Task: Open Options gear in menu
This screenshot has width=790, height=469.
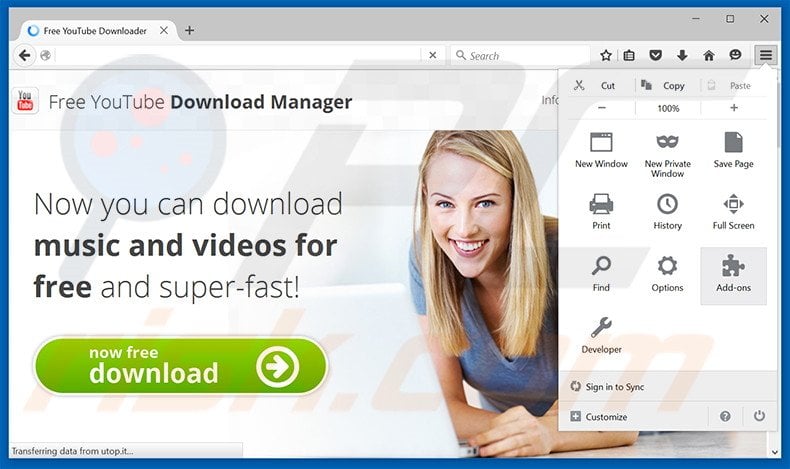Action: pos(667,274)
